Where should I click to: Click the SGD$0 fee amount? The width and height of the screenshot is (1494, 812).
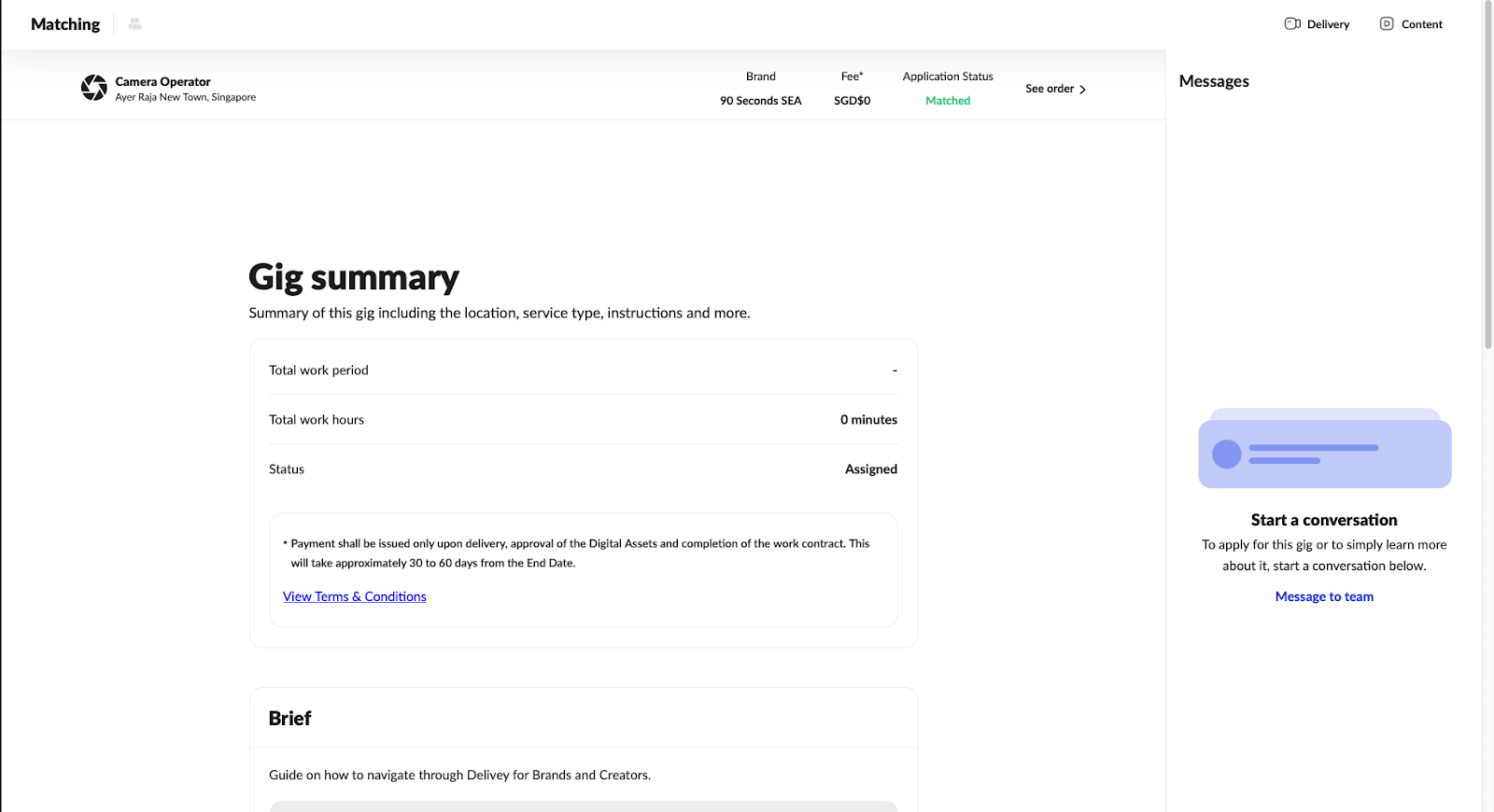pos(852,101)
